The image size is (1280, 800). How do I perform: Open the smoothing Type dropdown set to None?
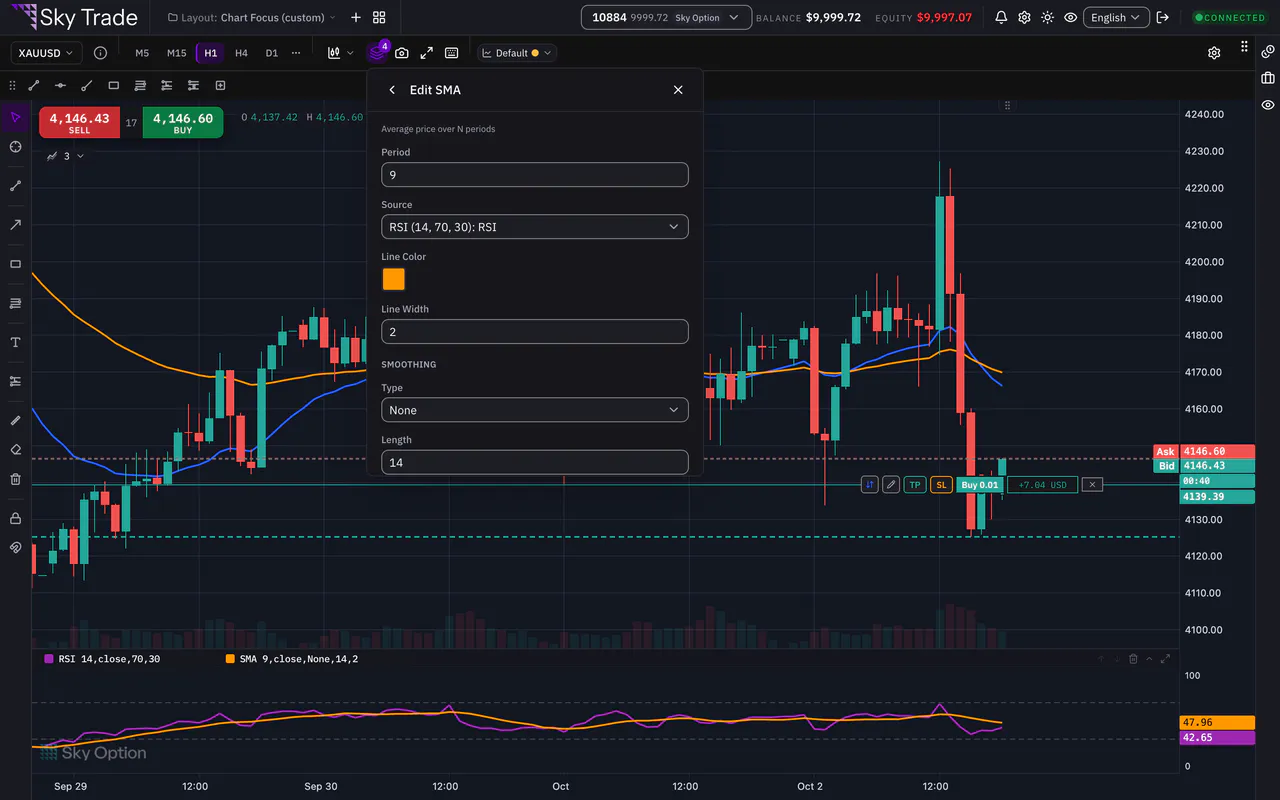(x=535, y=410)
